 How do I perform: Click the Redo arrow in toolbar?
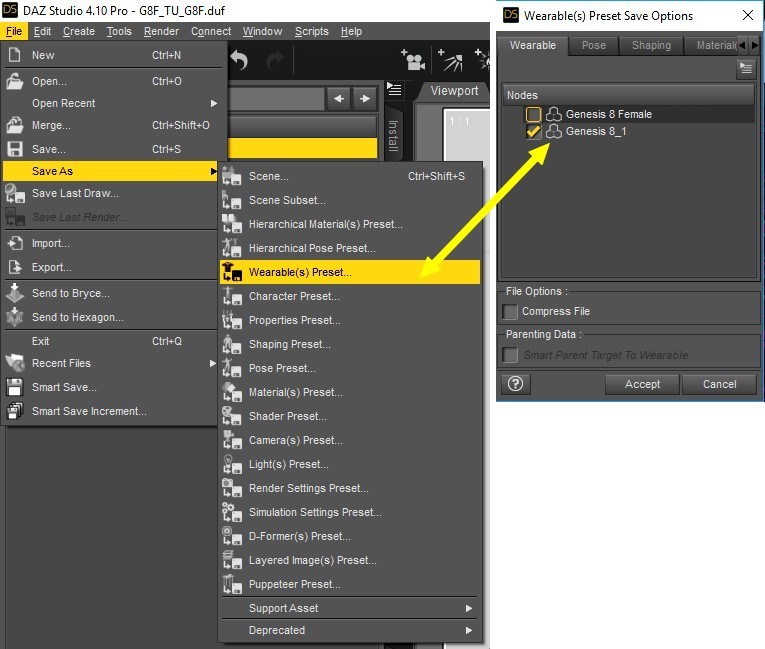pos(275,61)
